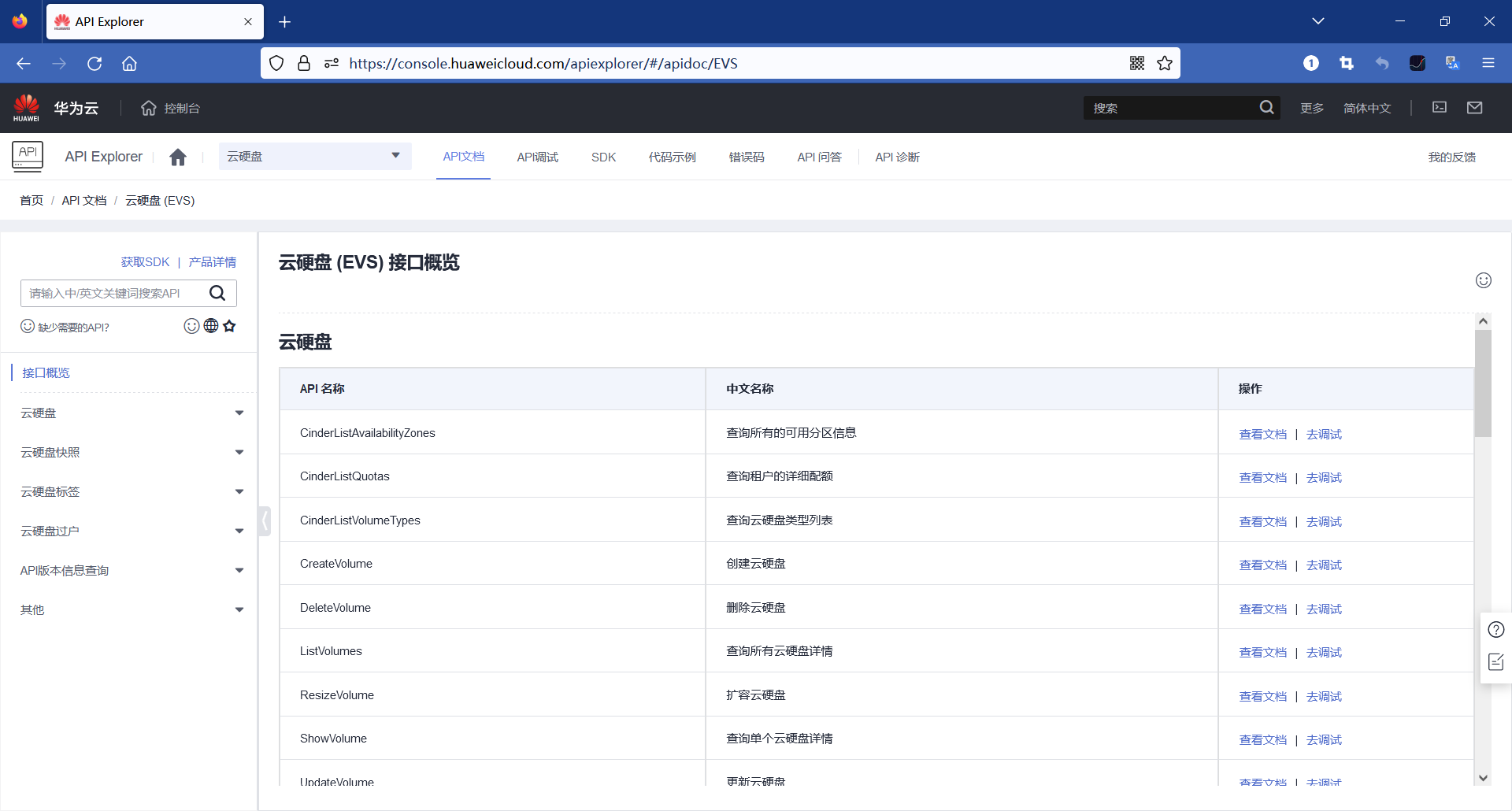Click the search magnifier in top bar
This screenshot has height=811, width=1512.
1266,108
